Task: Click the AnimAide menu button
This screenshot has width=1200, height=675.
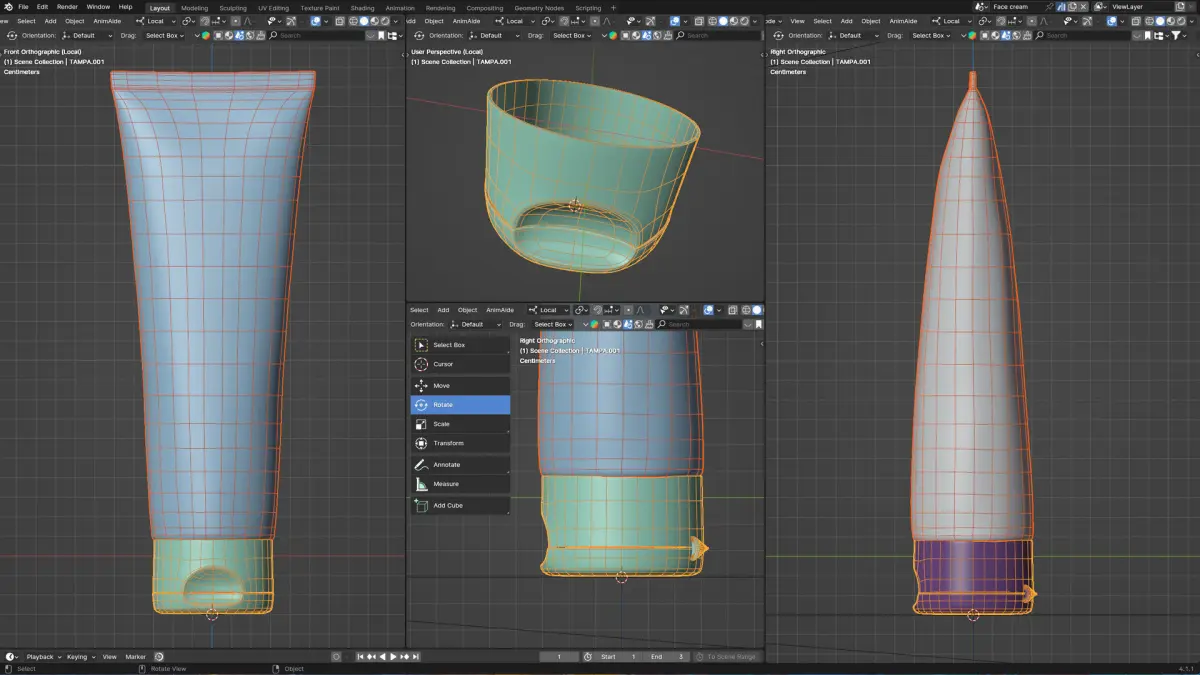Action: point(106,21)
